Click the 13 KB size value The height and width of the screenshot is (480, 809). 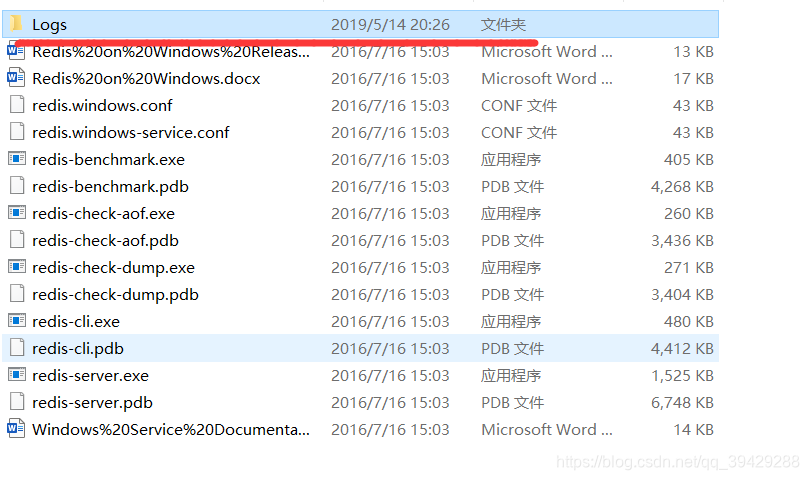pos(693,52)
